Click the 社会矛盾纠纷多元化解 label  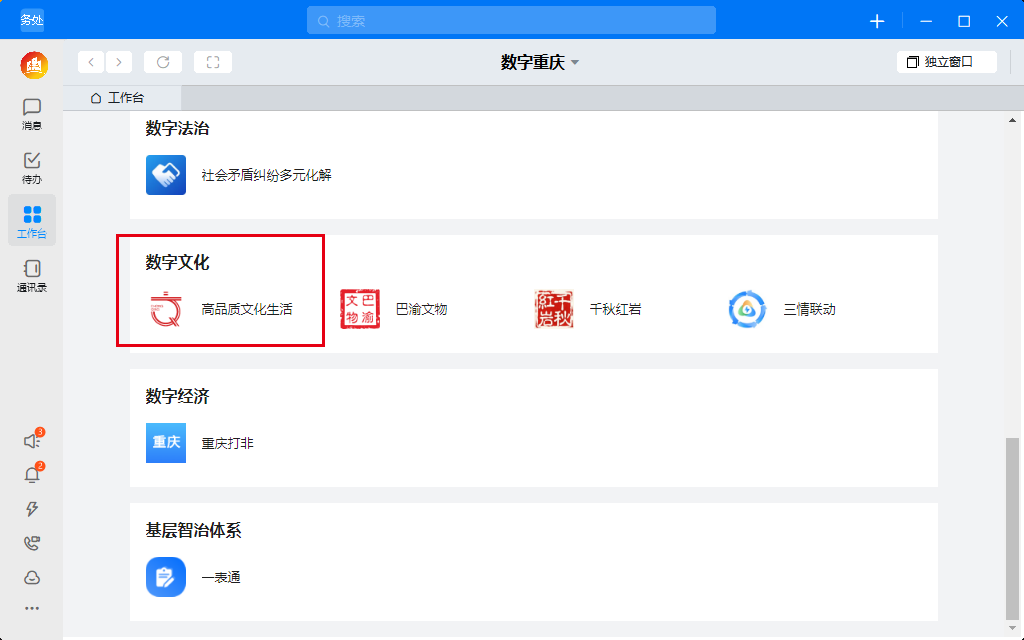click(266, 176)
